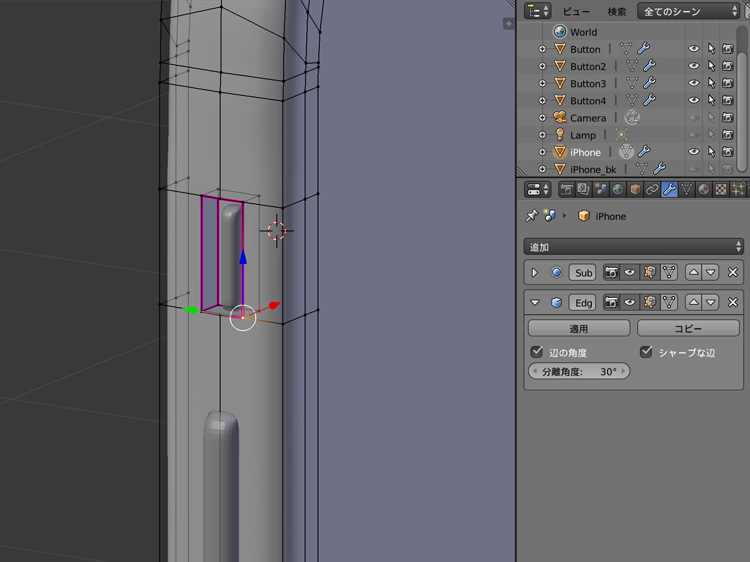This screenshot has width=750, height=562.
Task: Open the 検索 menu in outliner
Action: tap(617, 11)
